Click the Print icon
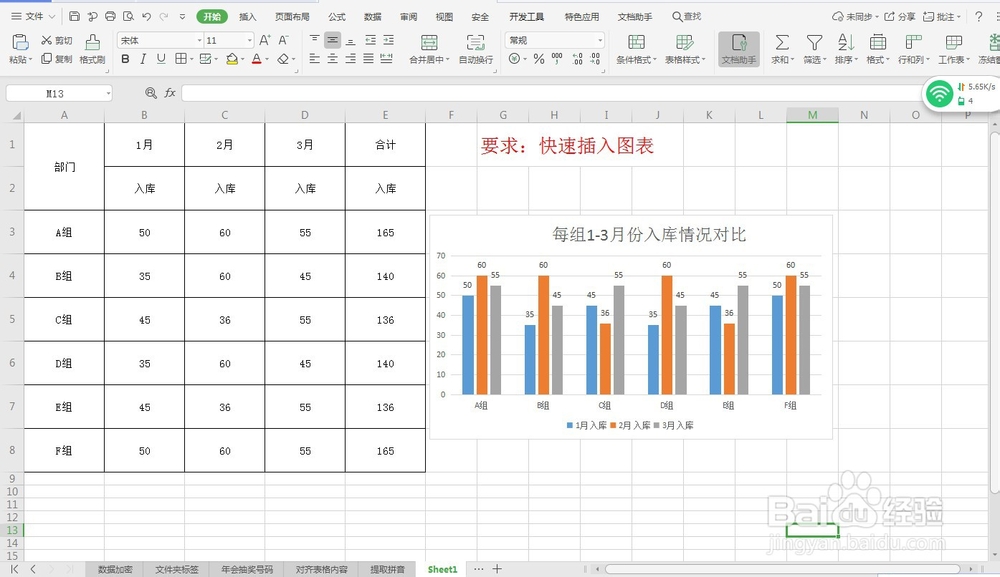The image size is (1000, 577). (x=110, y=17)
